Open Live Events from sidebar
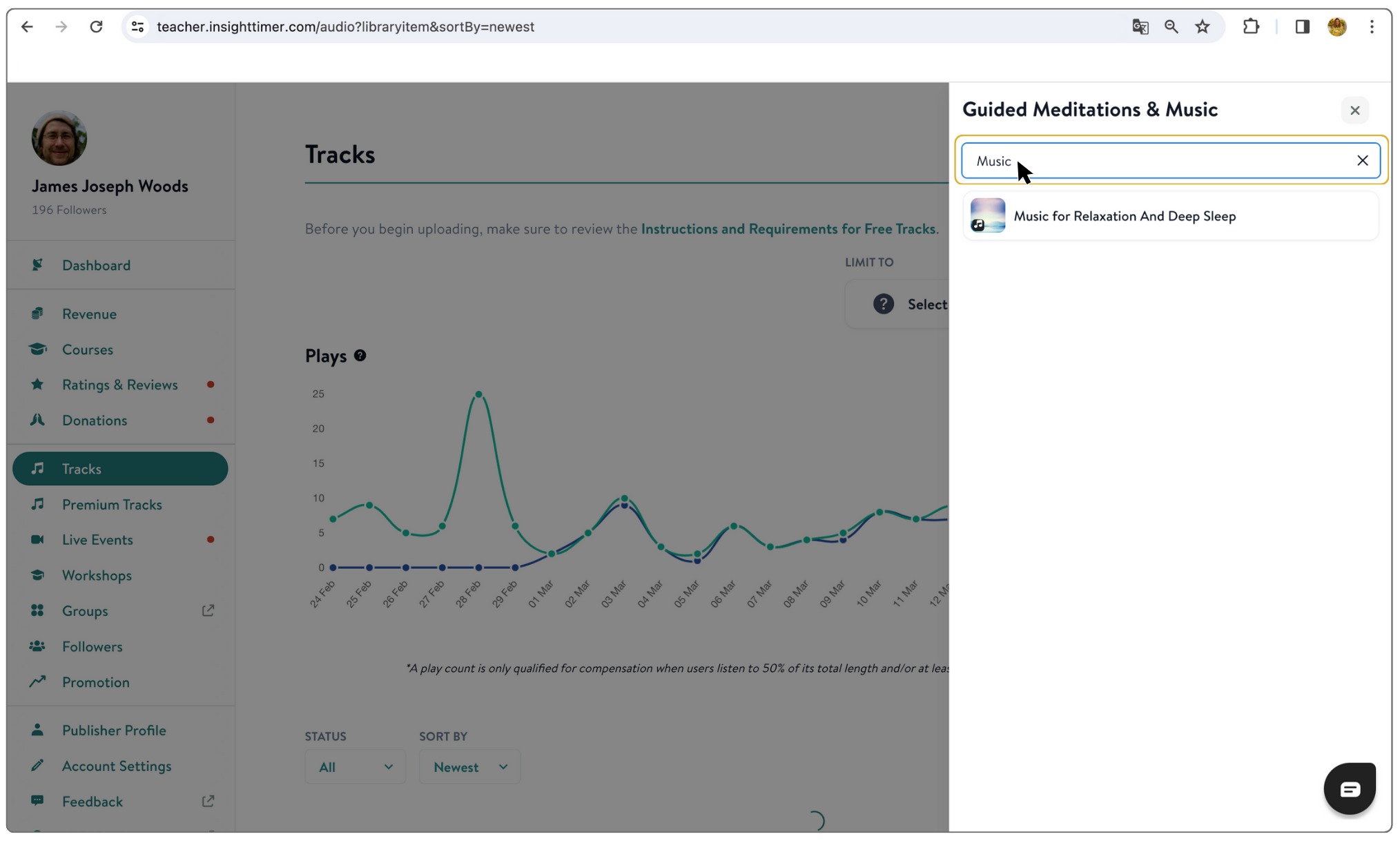Image resolution: width=1400 pixels, height=841 pixels. pos(97,540)
